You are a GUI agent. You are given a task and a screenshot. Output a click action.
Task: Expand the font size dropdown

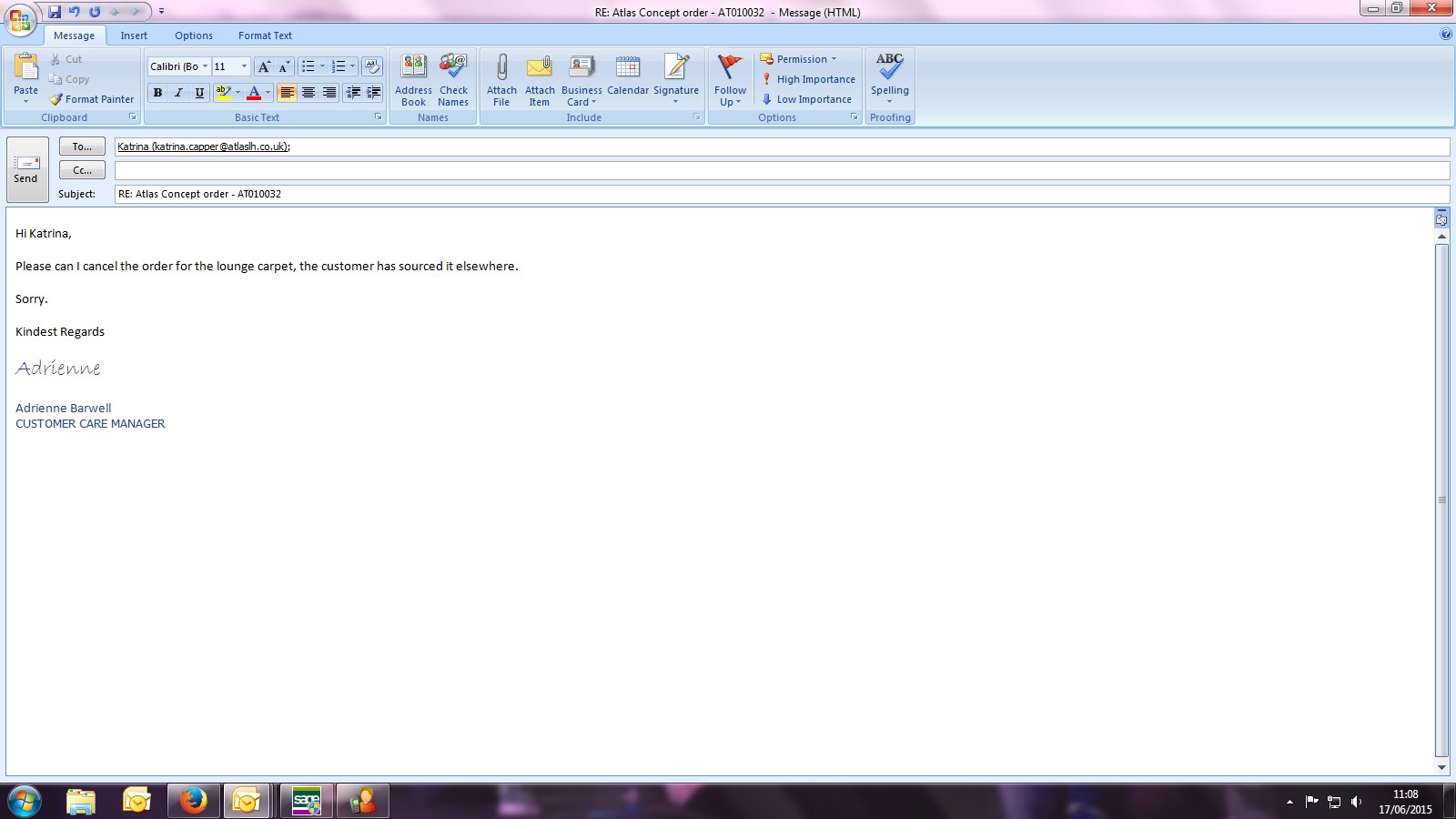(x=244, y=66)
